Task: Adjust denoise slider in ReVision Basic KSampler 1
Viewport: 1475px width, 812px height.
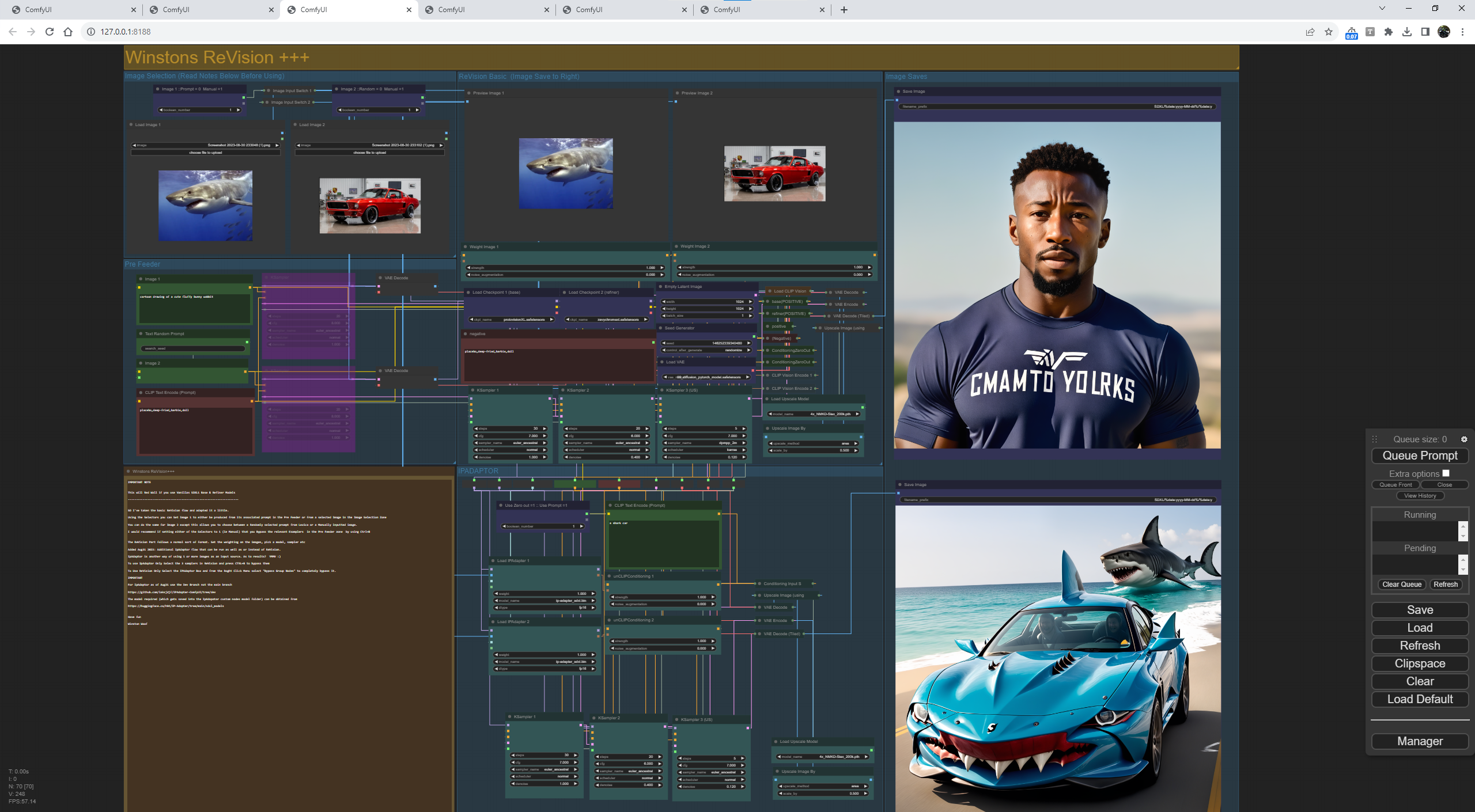Action: pos(510,457)
